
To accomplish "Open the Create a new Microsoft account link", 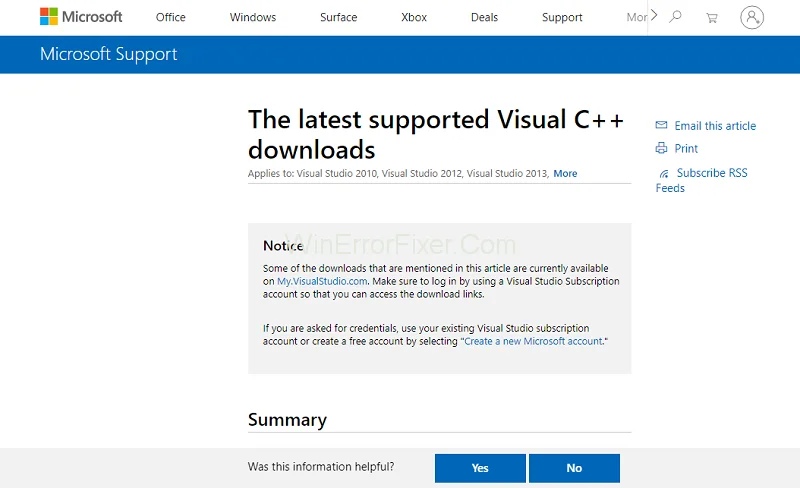I will 533,341.
